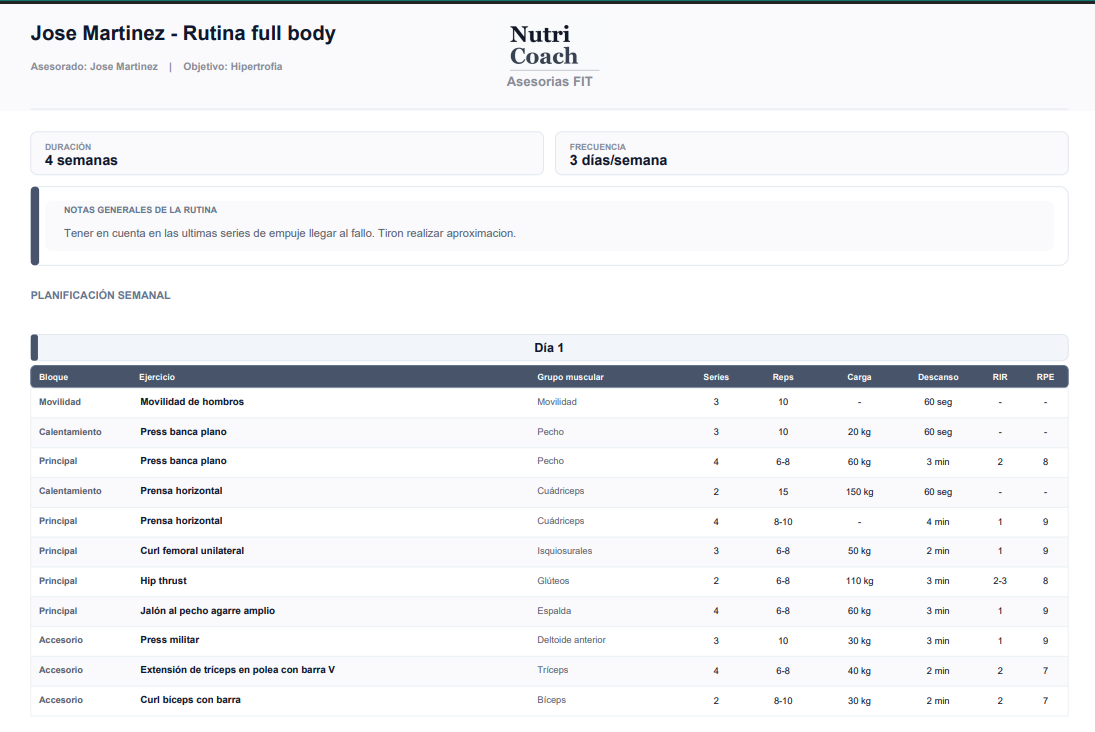The width and height of the screenshot is (1095, 732).
Task: Click the Movilidad block label in the first row
Action: tap(60, 402)
